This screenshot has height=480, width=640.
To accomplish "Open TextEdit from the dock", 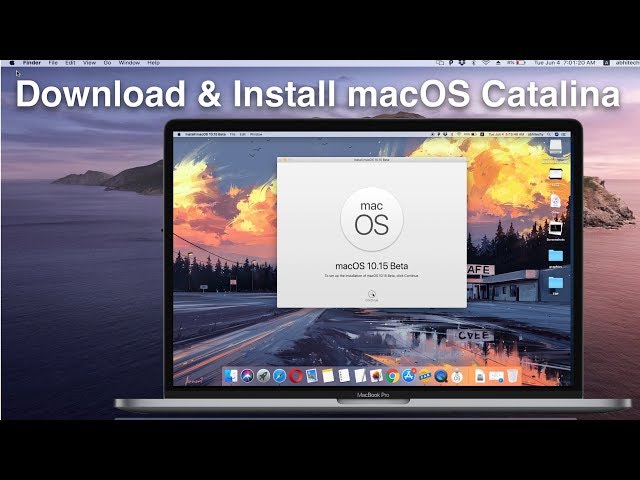I will point(360,376).
